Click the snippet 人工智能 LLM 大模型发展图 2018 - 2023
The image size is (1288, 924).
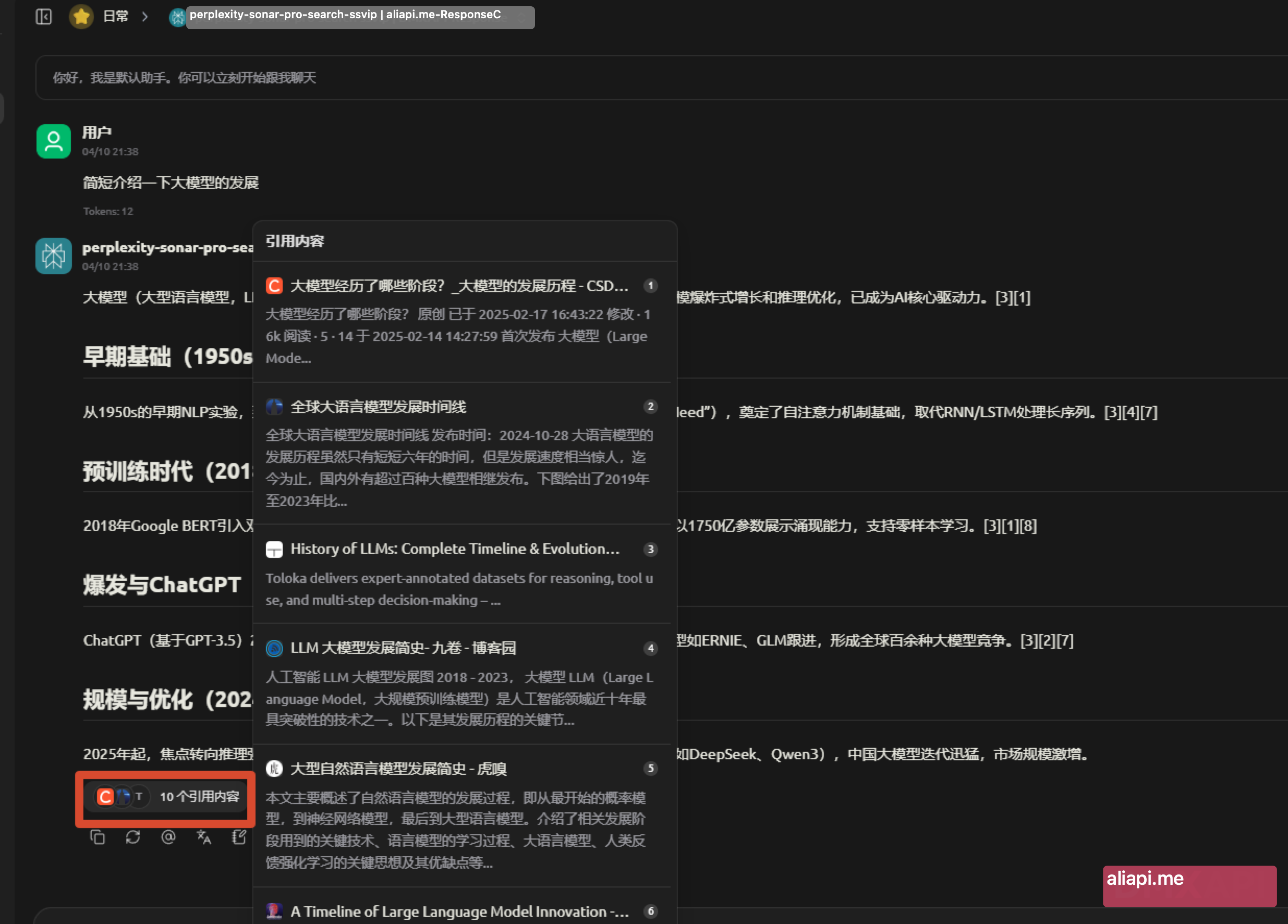459,698
